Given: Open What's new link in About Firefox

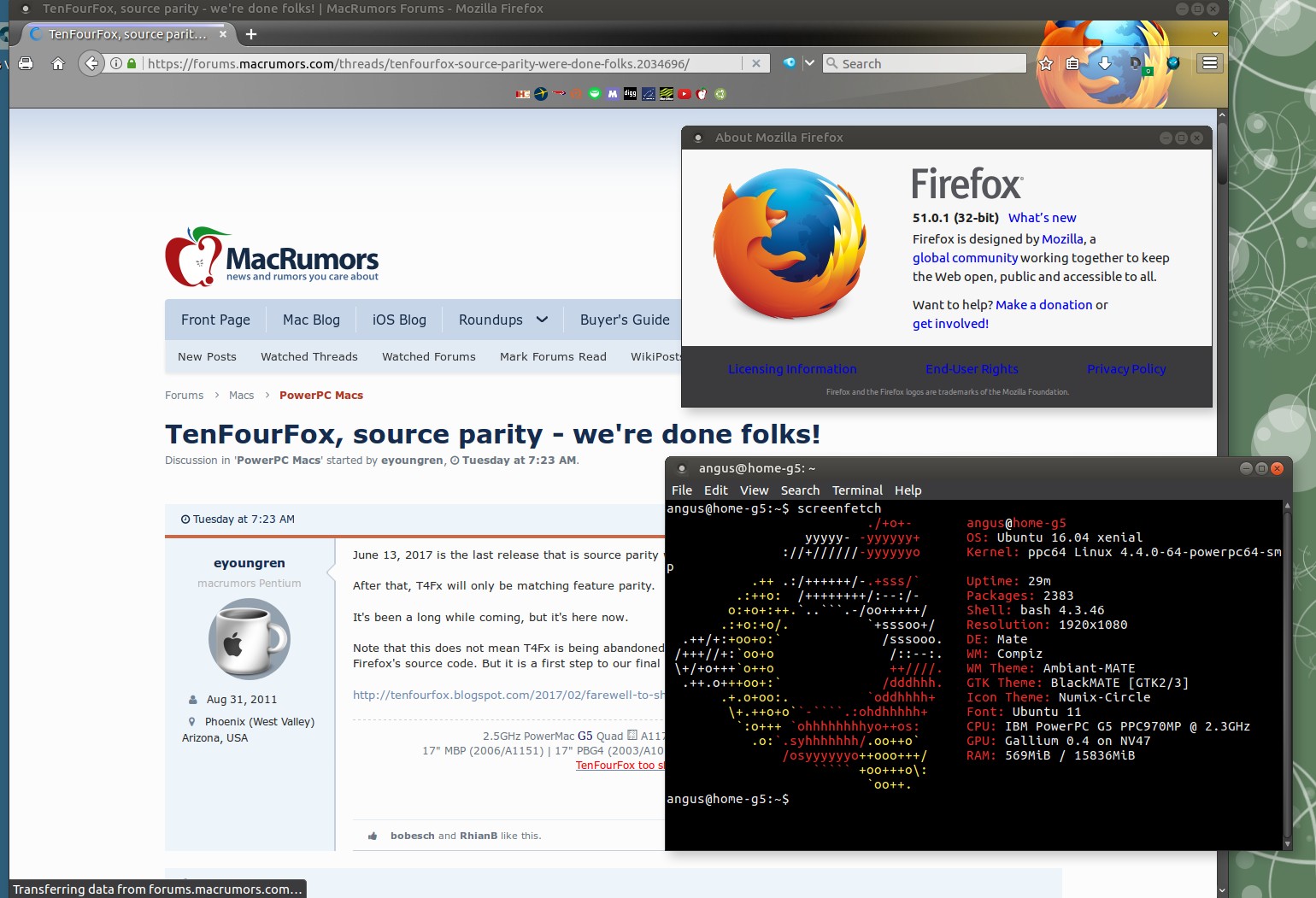Looking at the screenshot, I should (1042, 218).
